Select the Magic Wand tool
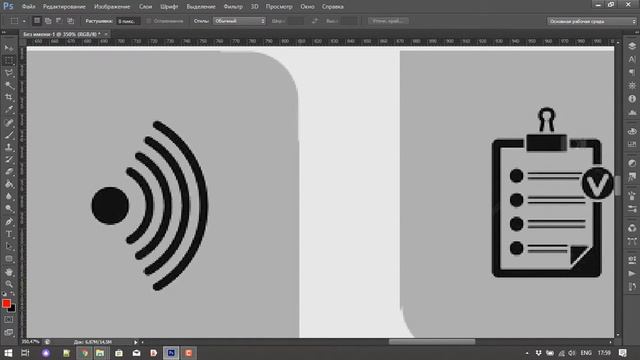 (x=9, y=85)
